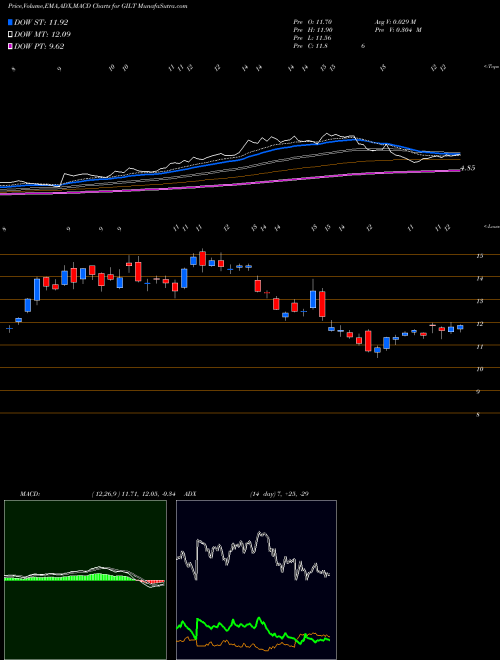Click the MACD panel title

(x=30, y=494)
